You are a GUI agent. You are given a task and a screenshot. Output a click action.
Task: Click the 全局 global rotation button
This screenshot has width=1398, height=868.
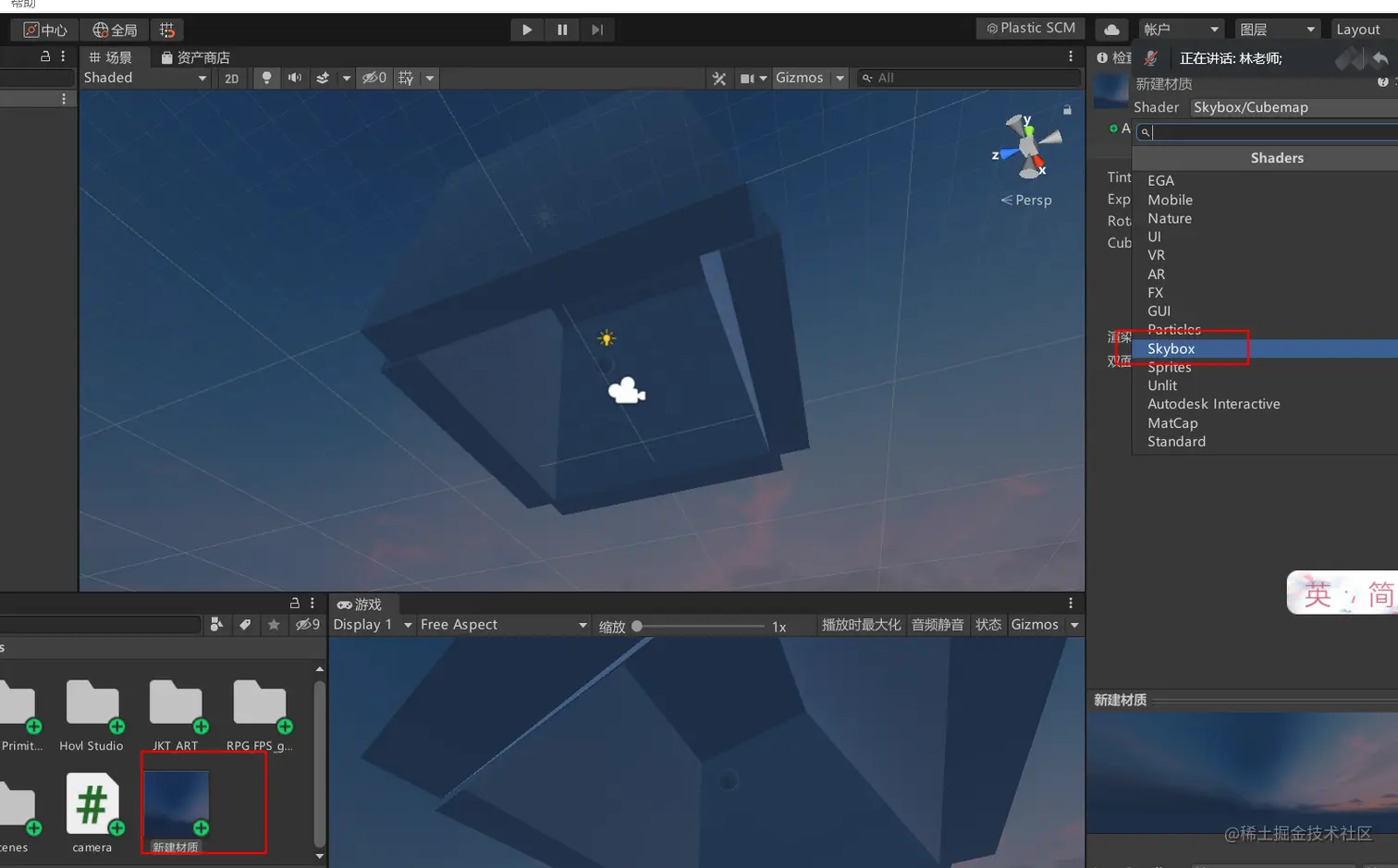(x=115, y=30)
